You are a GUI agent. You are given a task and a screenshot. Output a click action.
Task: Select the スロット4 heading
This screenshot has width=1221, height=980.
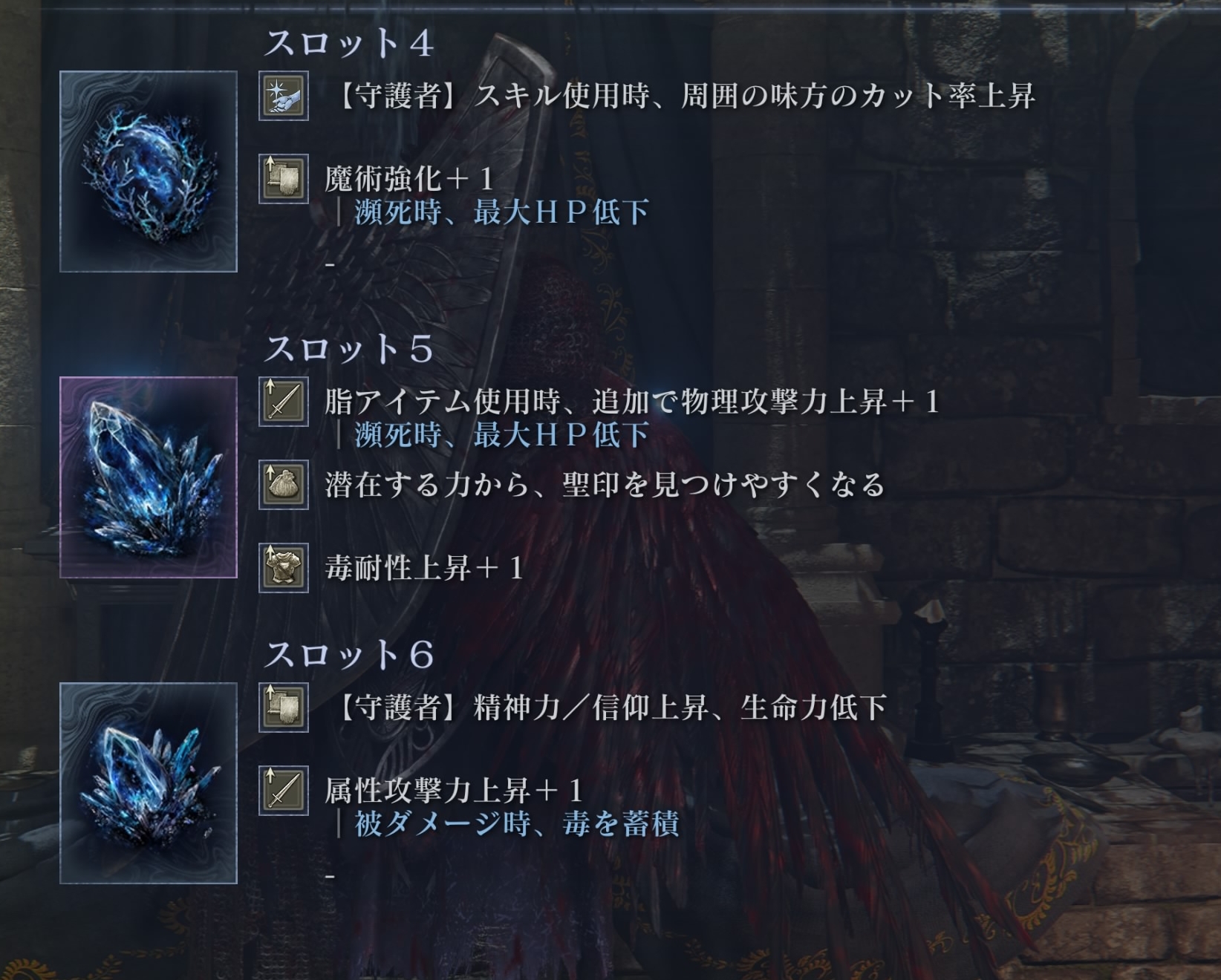tap(349, 42)
